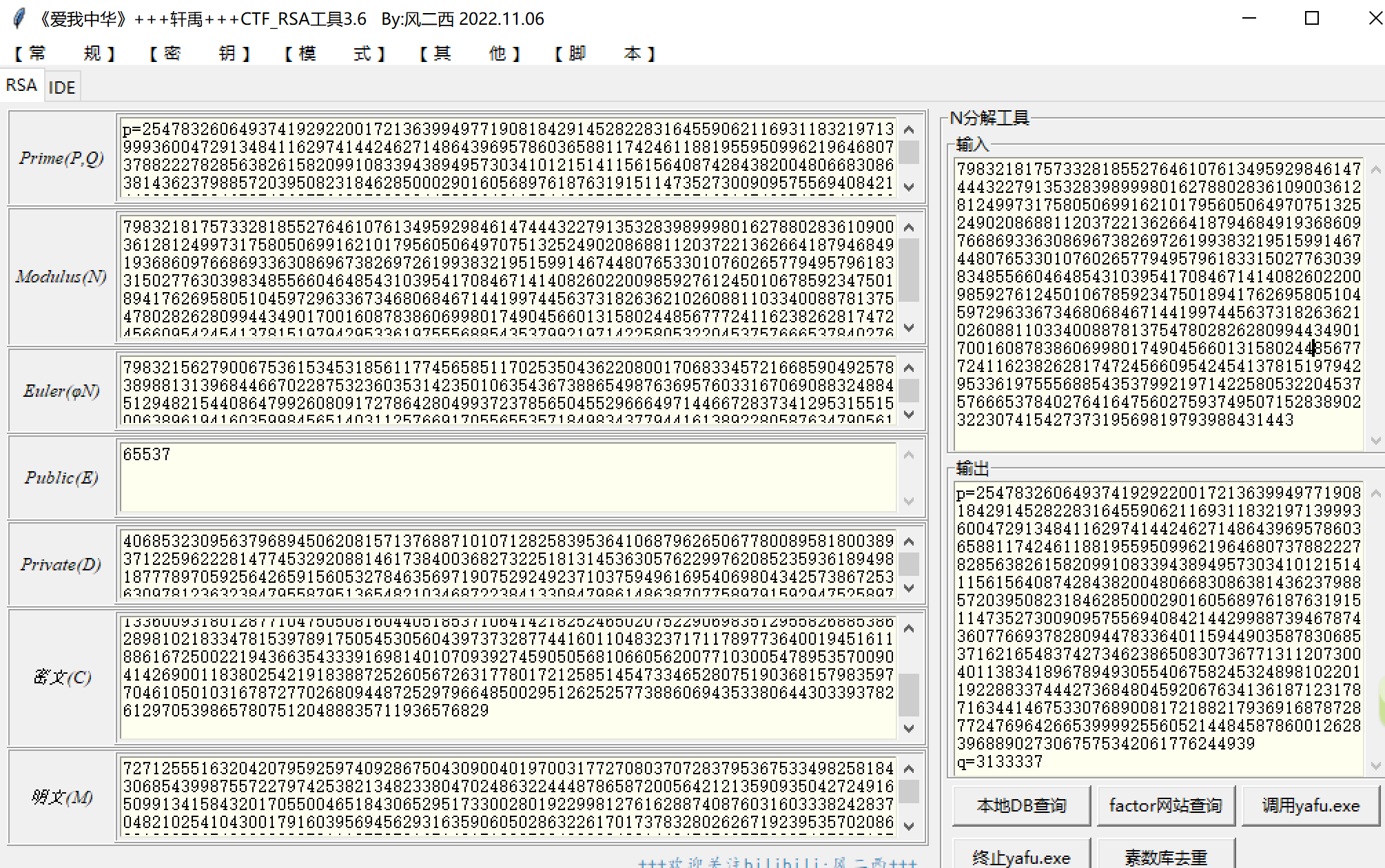Switch to the IDE tab
Viewport: 1385px width, 868px height.
pos(62,87)
